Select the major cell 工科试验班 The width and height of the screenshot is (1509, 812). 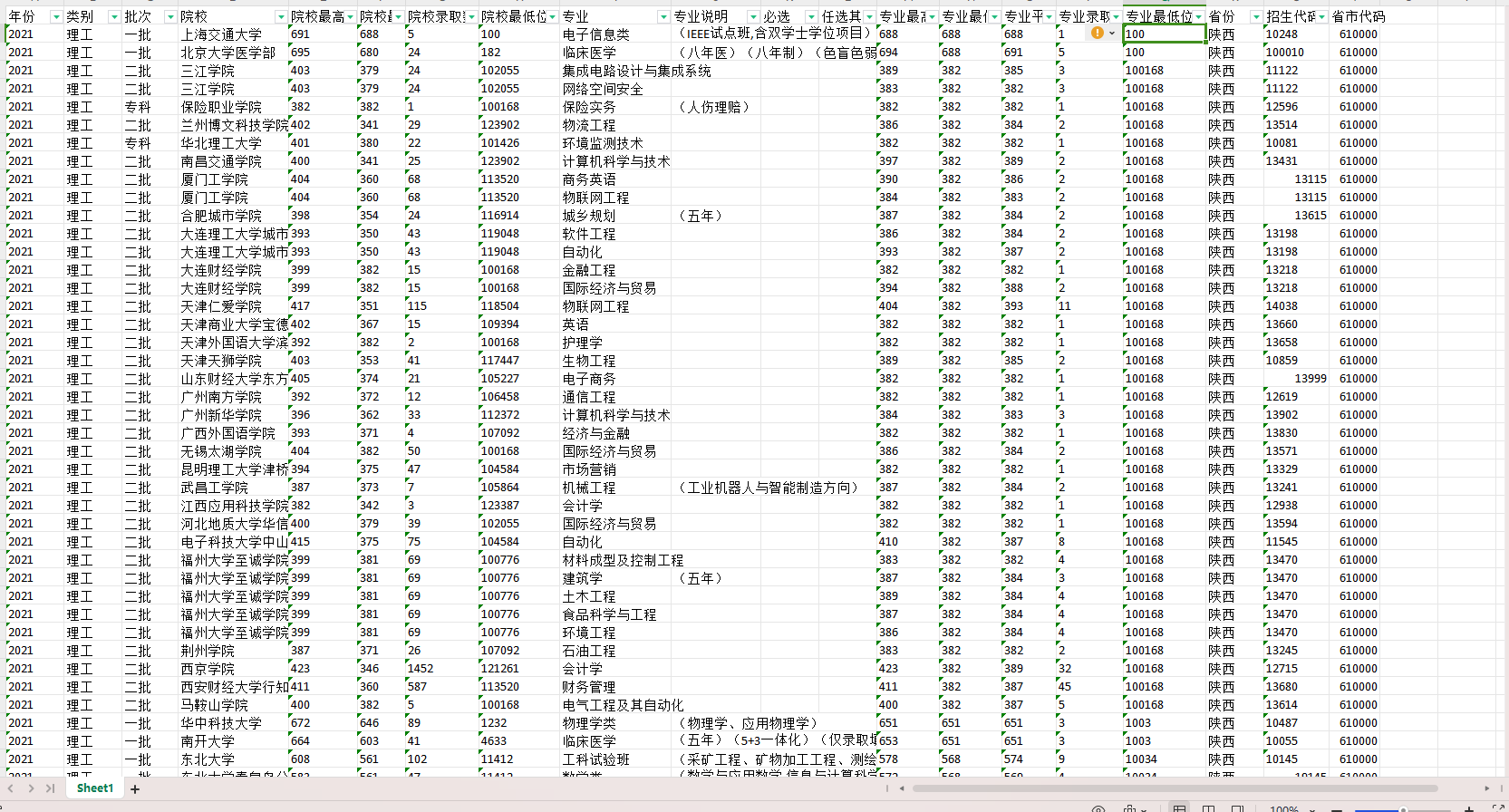click(615, 759)
